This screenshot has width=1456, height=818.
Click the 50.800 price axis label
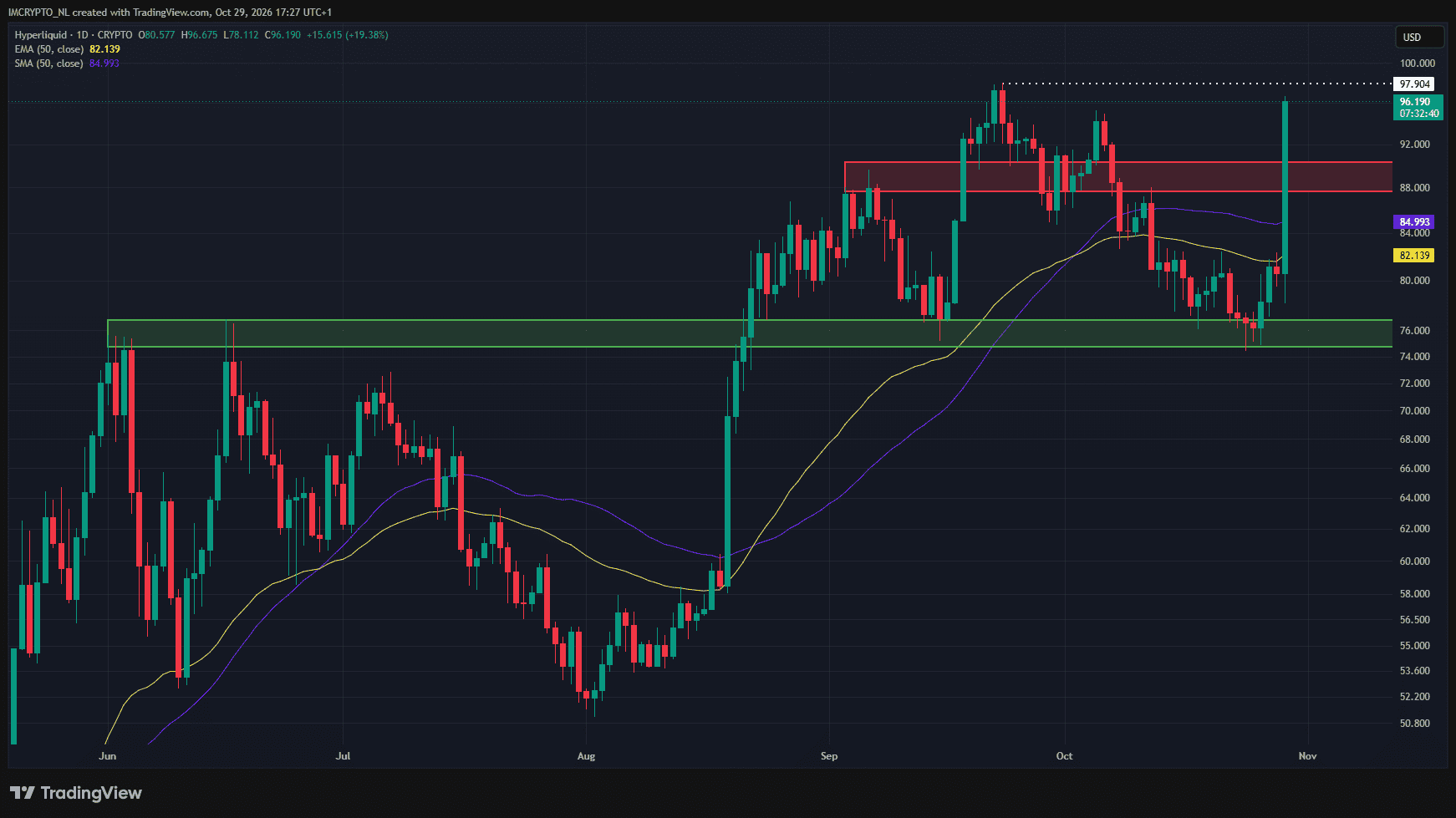tap(1415, 724)
